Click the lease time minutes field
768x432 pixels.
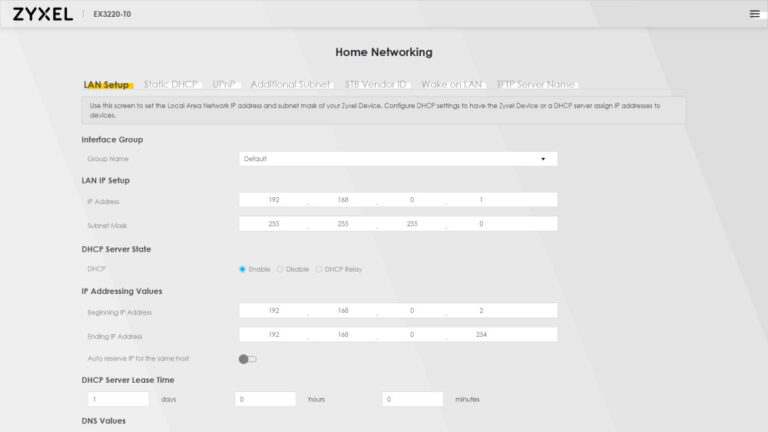tap(413, 399)
